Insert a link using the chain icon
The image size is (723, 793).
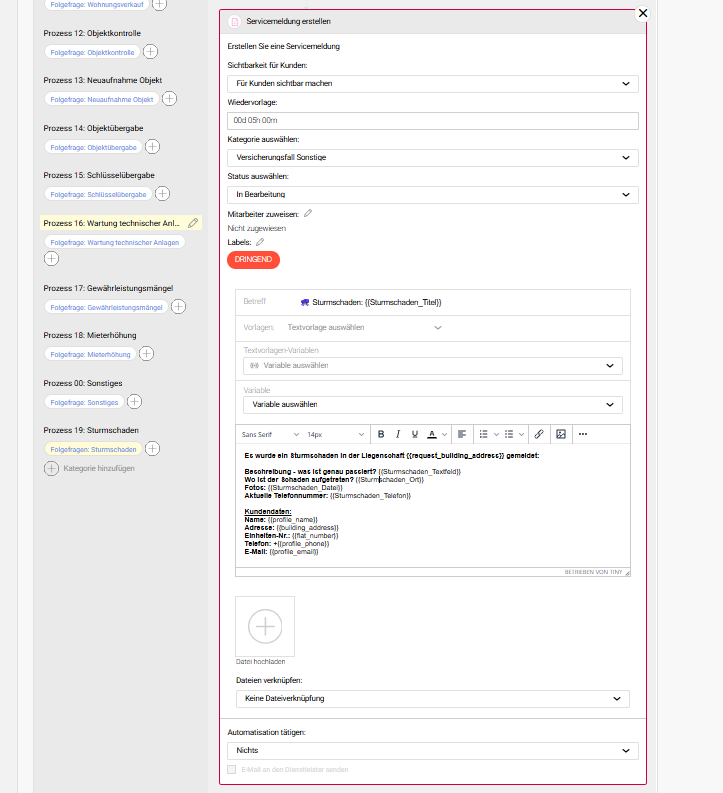(538, 434)
